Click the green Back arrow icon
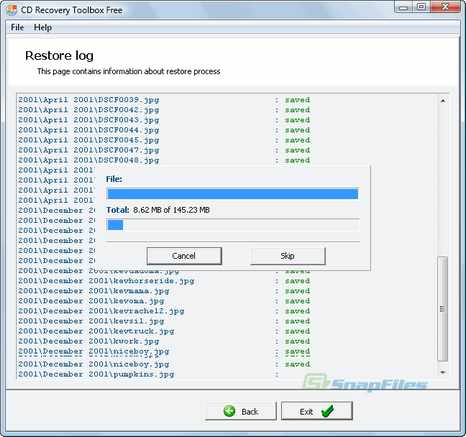The image size is (466, 437). point(229,411)
